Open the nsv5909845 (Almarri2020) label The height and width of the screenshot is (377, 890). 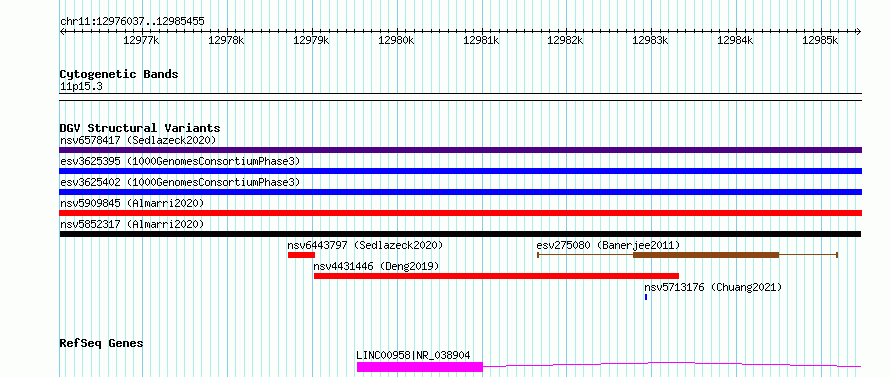pos(132,203)
